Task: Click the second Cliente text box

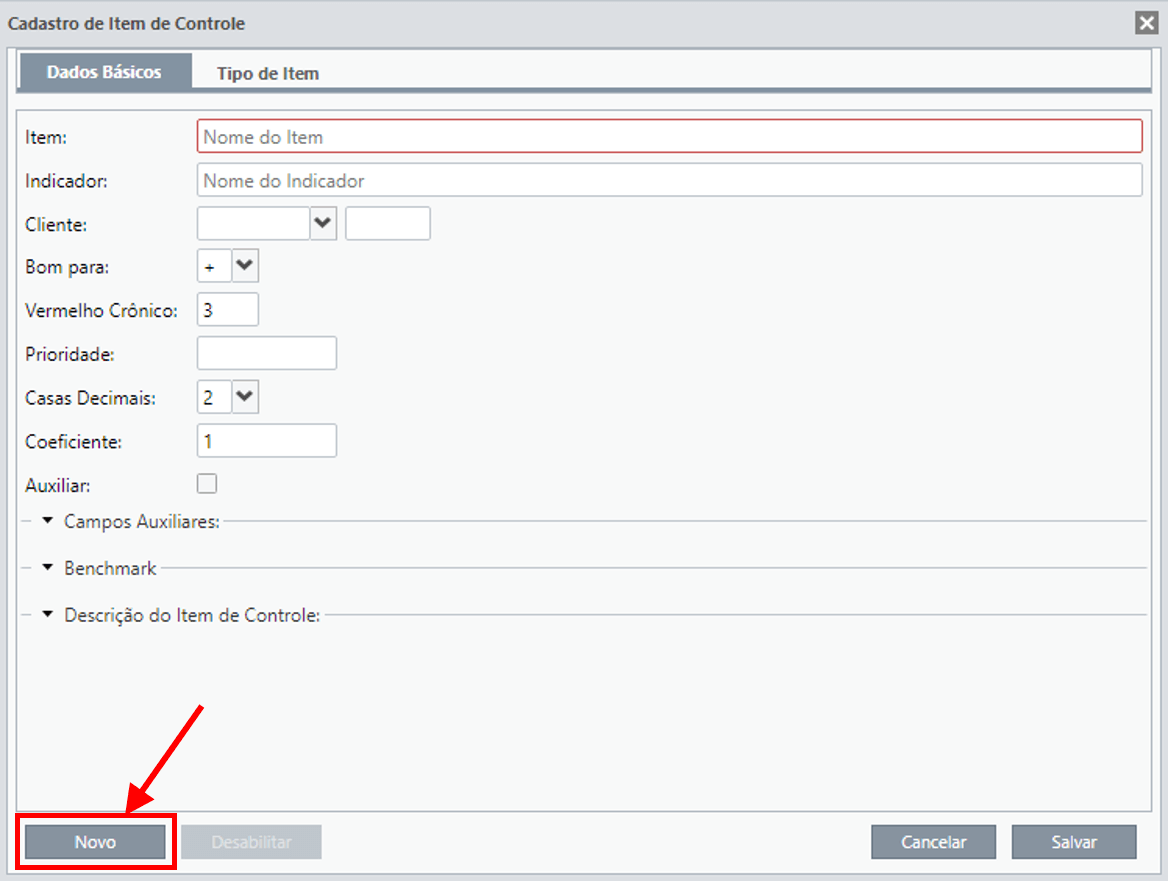Action: (x=387, y=223)
